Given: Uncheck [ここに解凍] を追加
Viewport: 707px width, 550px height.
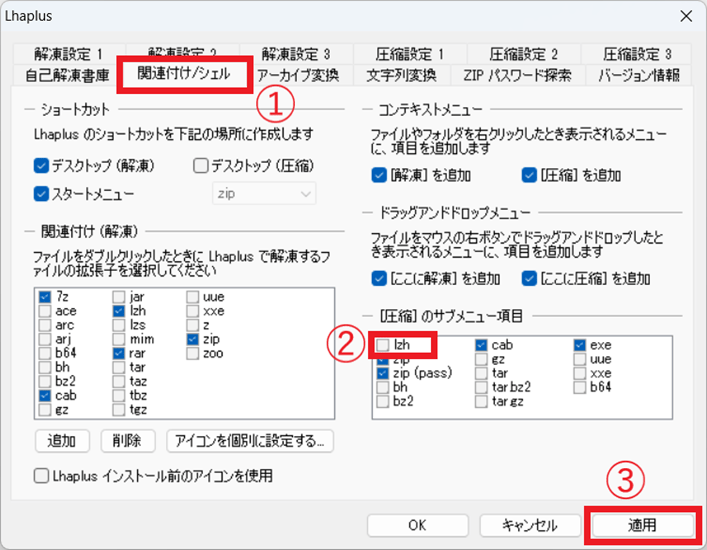Looking at the screenshot, I should click(379, 279).
